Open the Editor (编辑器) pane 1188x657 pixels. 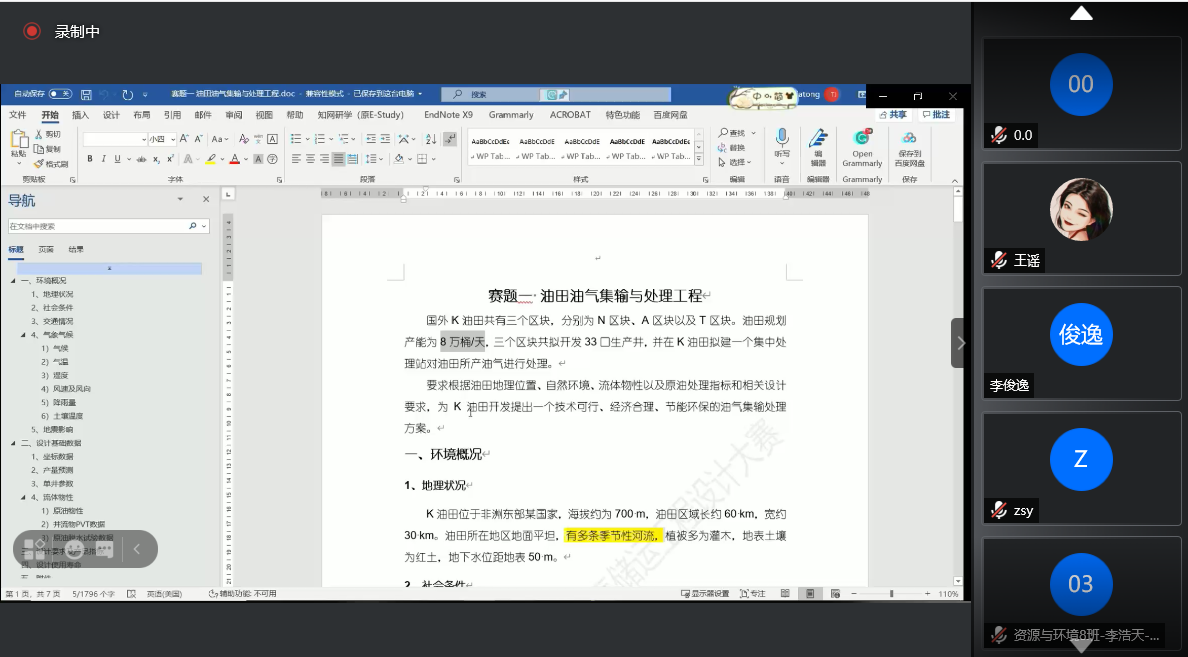point(818,148)
